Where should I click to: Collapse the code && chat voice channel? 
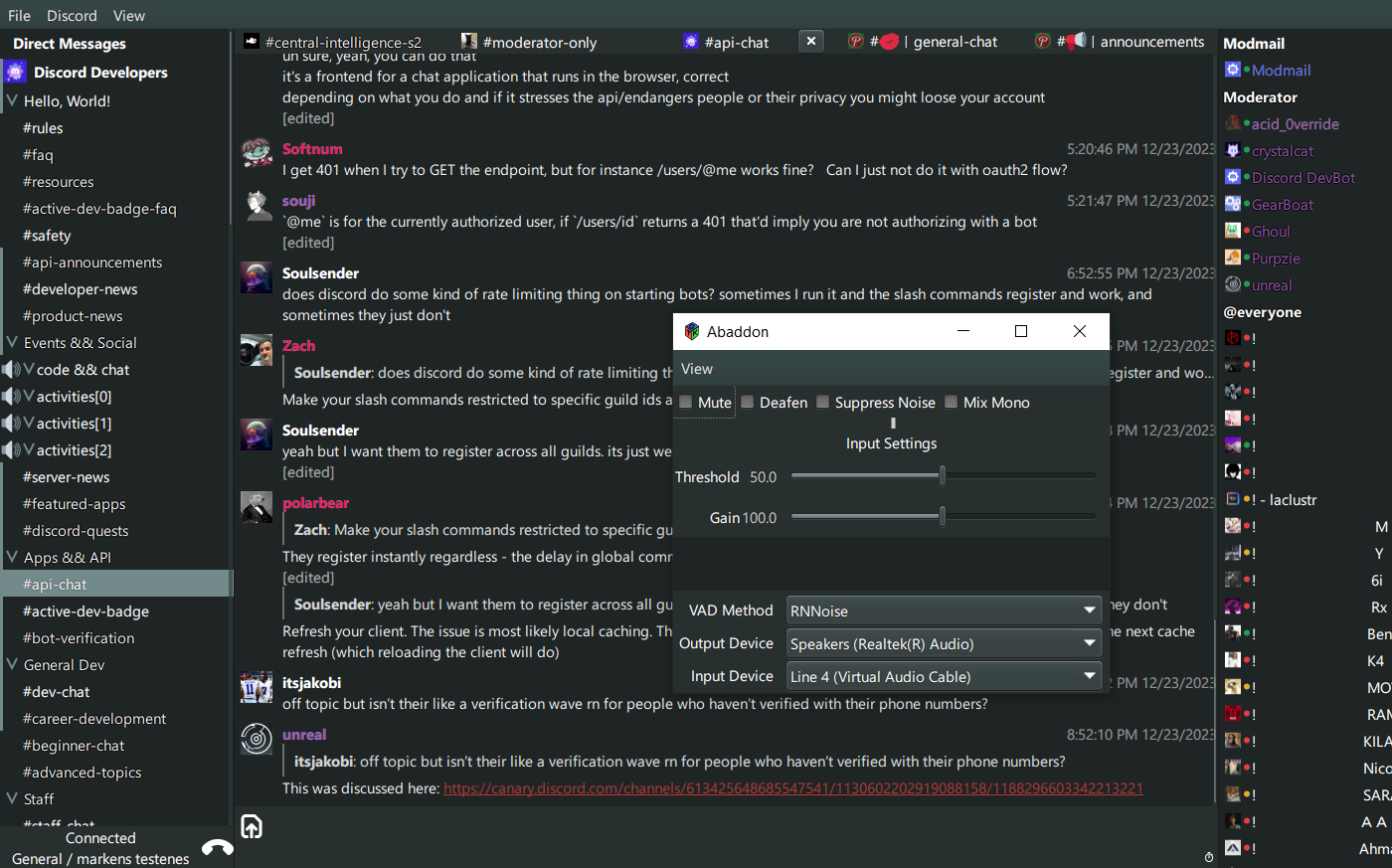29,369
